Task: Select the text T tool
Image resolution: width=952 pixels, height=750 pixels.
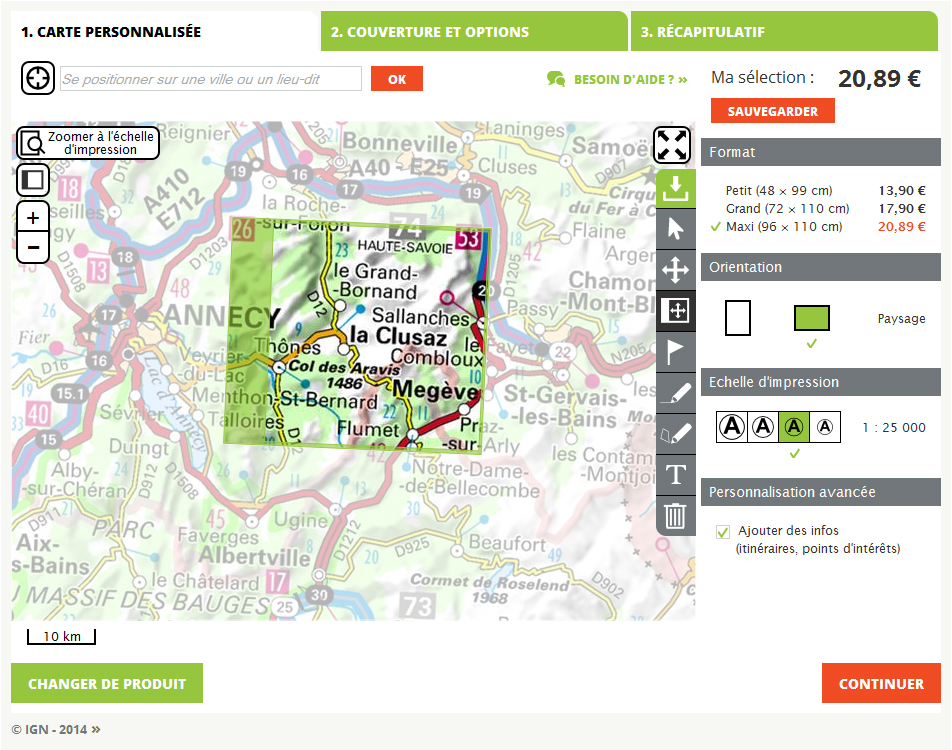Action: 675,474
